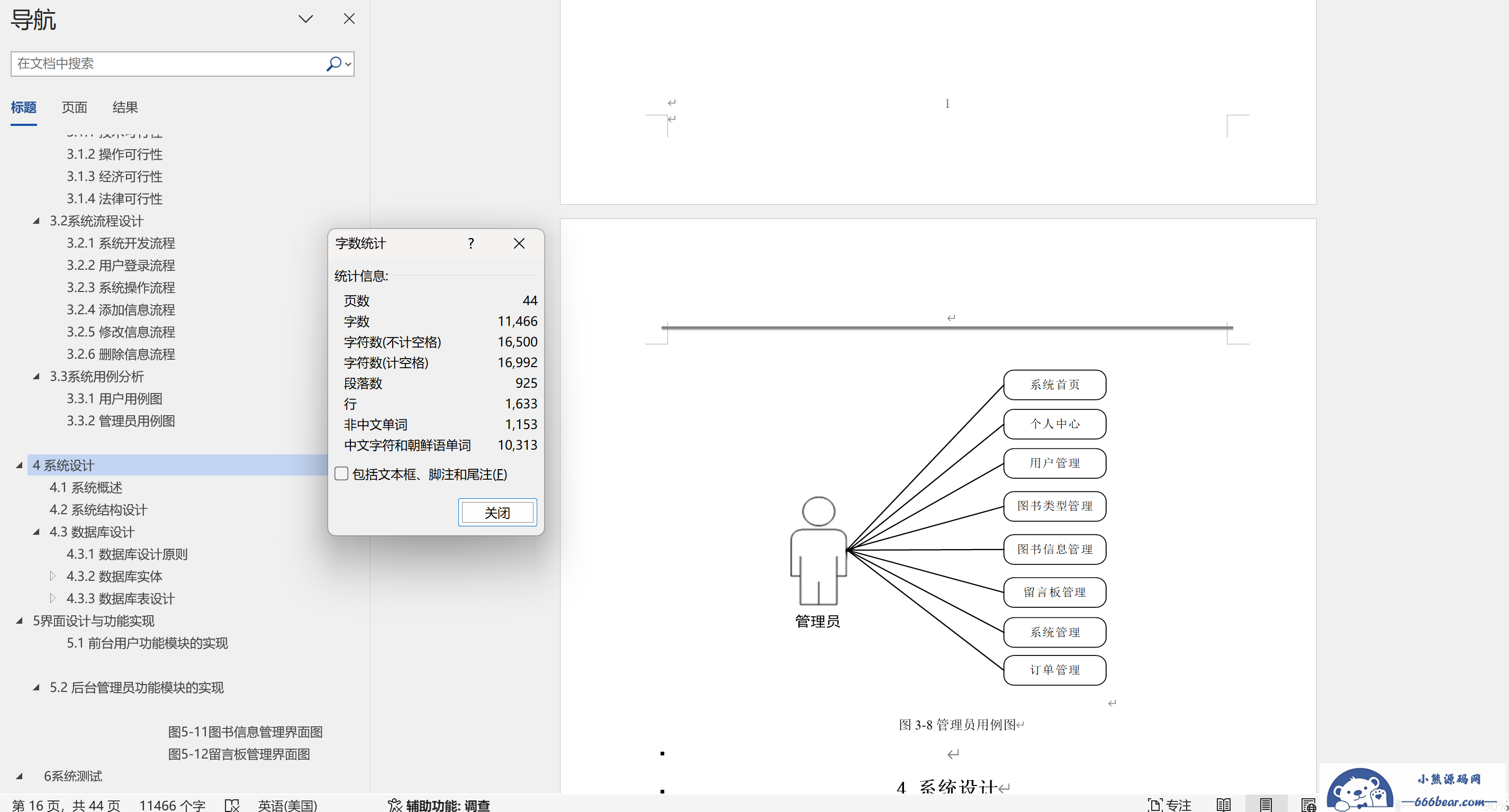Viewport: 1509px width, 812px height.
Task: Go to heading 3.1.2 操作可行性
Action: tap(114, 154)
